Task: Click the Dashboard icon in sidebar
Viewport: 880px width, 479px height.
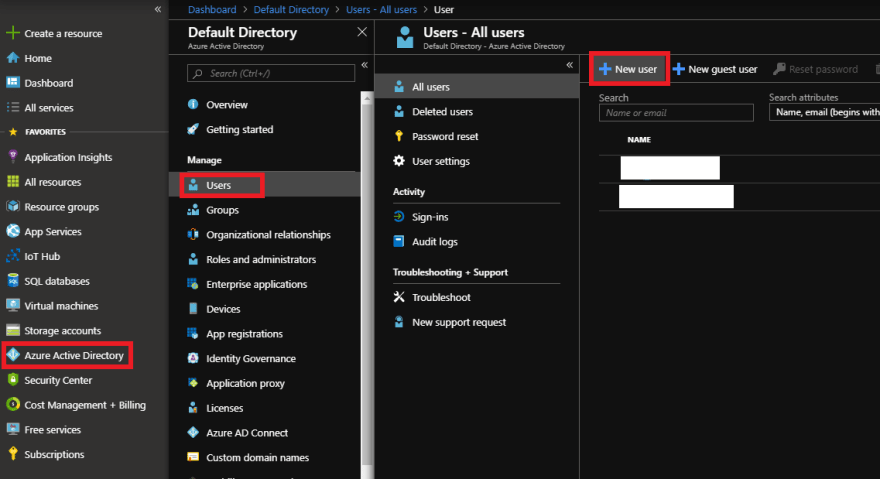Action: point(12,83)
